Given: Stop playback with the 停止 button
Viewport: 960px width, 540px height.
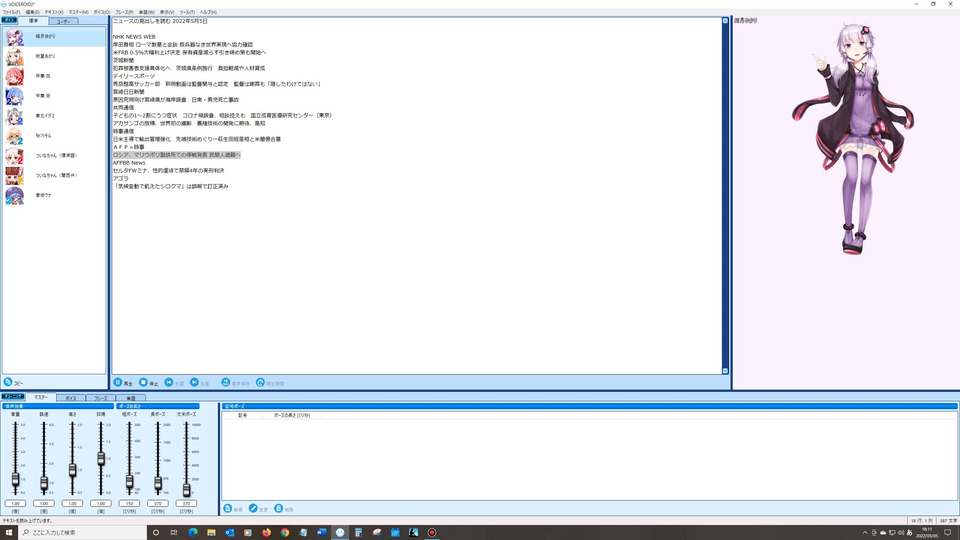Looking at the screenshot, I should point(148,383).
